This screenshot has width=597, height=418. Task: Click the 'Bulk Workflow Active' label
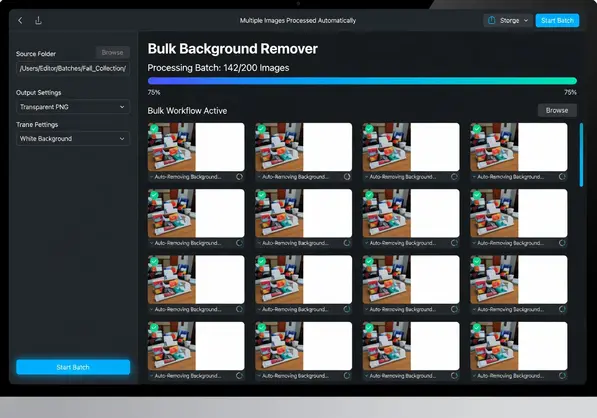187,111
